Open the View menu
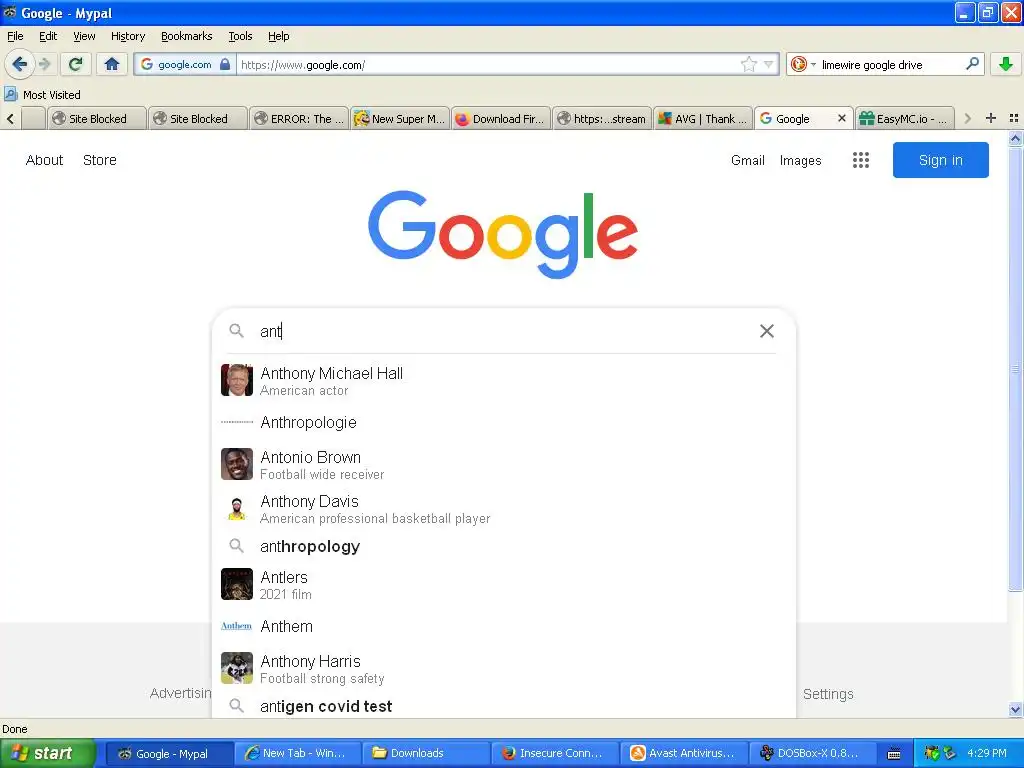 tap(84, 36)
